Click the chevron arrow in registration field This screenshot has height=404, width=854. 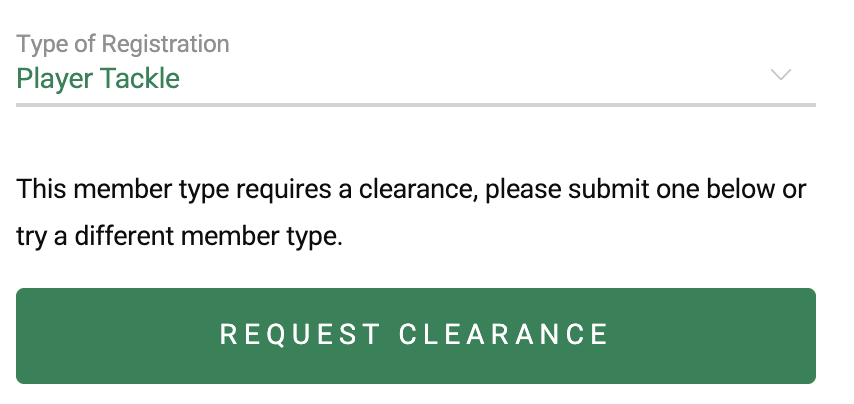(781, 75)
